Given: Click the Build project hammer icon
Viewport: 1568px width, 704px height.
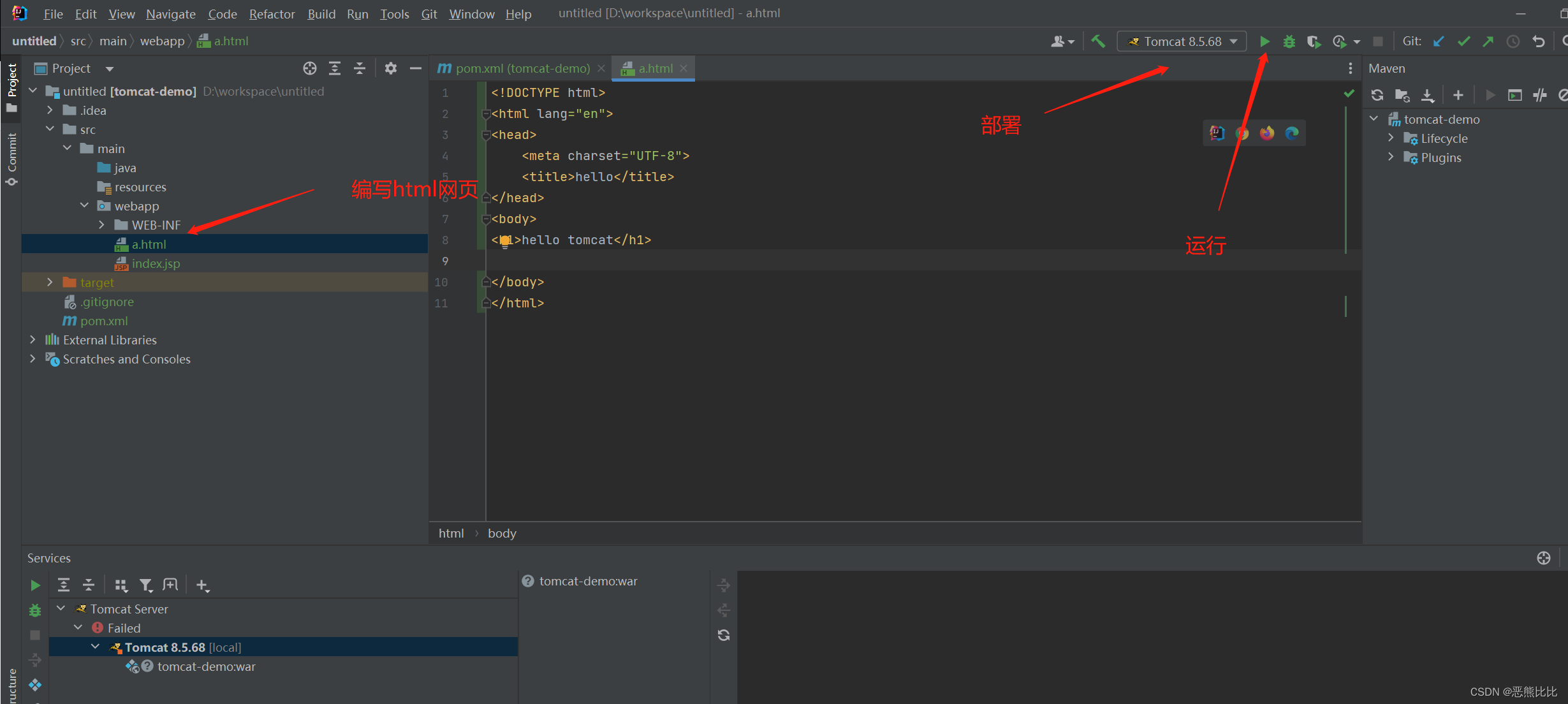Looking at the screenshot, I should pyautogui.click(x=1098, y=41).
